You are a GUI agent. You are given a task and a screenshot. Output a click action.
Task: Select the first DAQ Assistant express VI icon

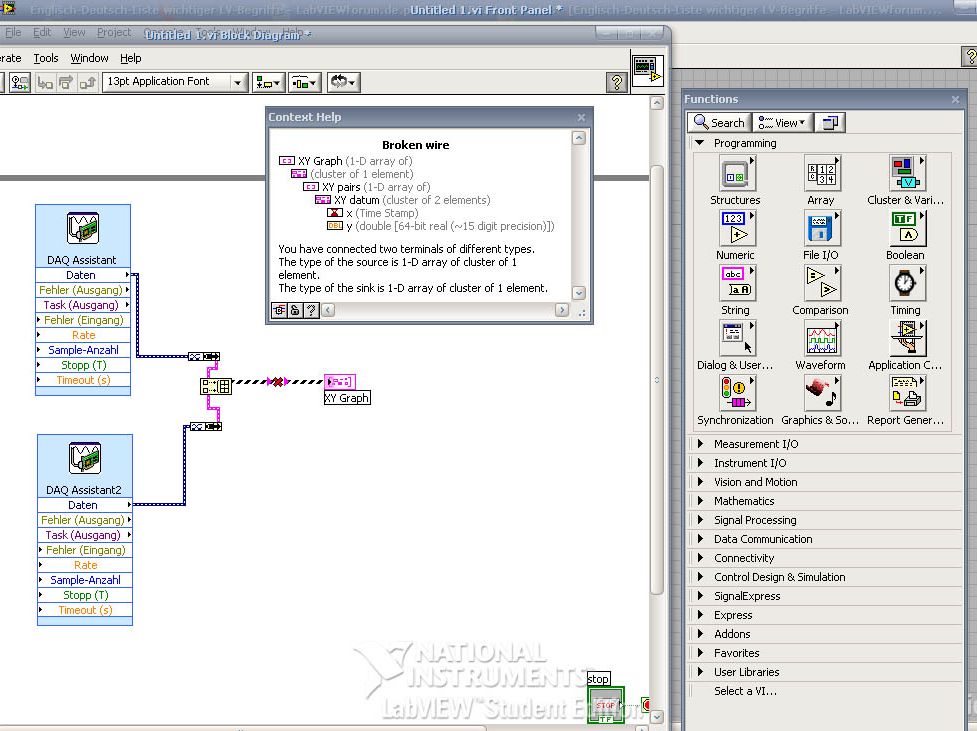[83, 228]
